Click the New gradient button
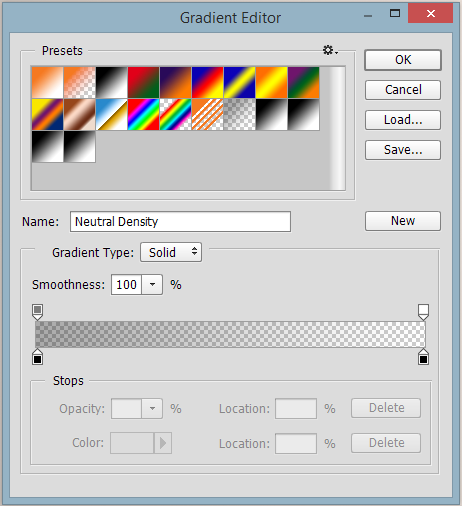Viewport: 462px width, 506px height. tap(403, 221)
